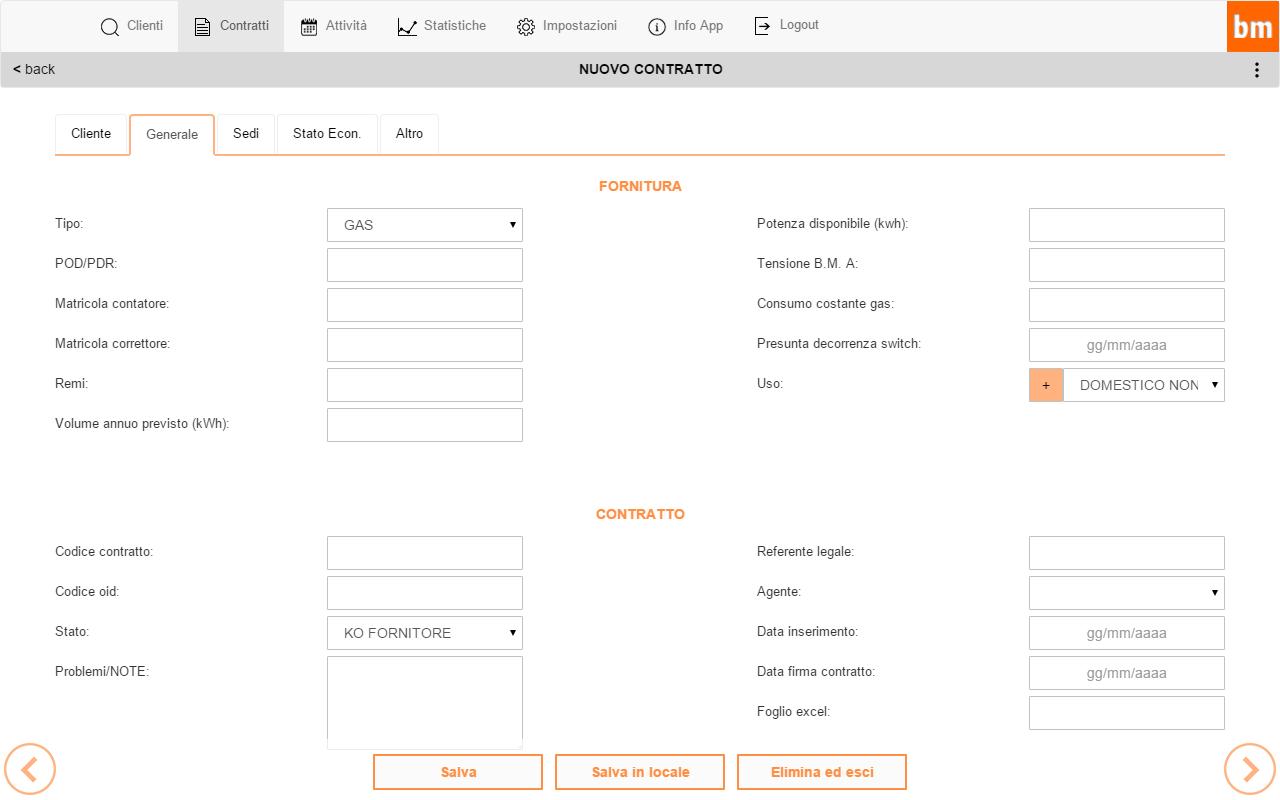This screenshot has height=800, width=1280.
Task: Switch to the Generale tab
Action: 172,135
